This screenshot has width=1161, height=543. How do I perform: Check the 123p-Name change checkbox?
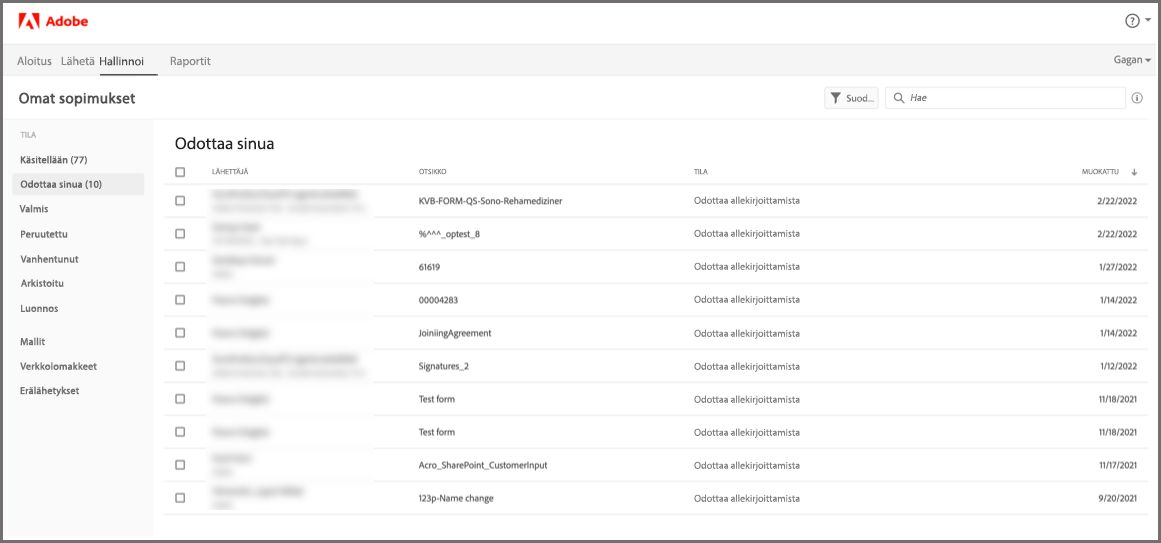pos(180,498)
